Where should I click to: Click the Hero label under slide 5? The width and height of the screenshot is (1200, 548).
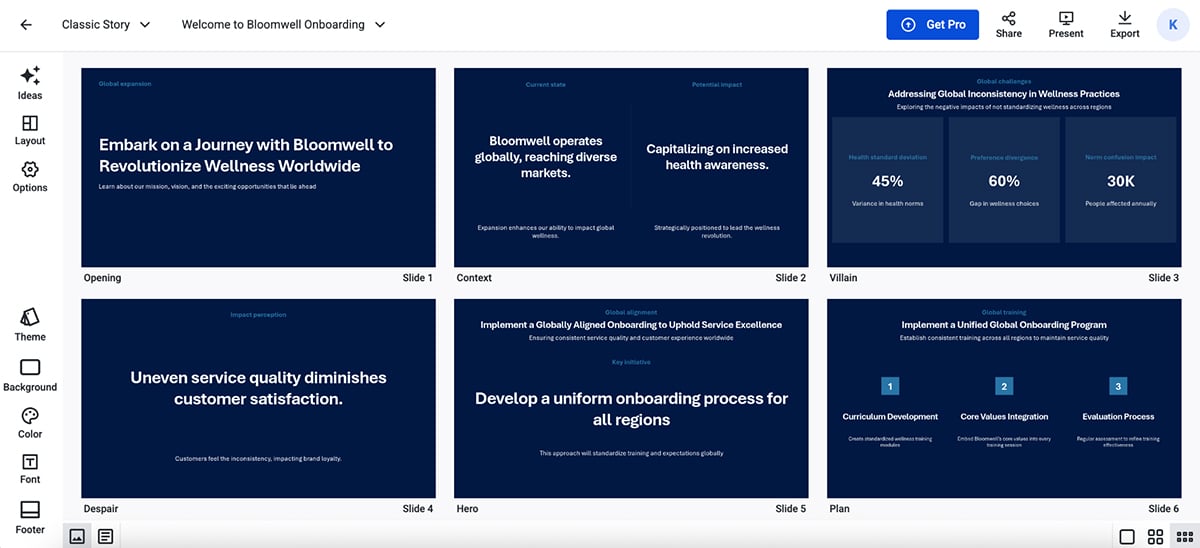point(467,509)
